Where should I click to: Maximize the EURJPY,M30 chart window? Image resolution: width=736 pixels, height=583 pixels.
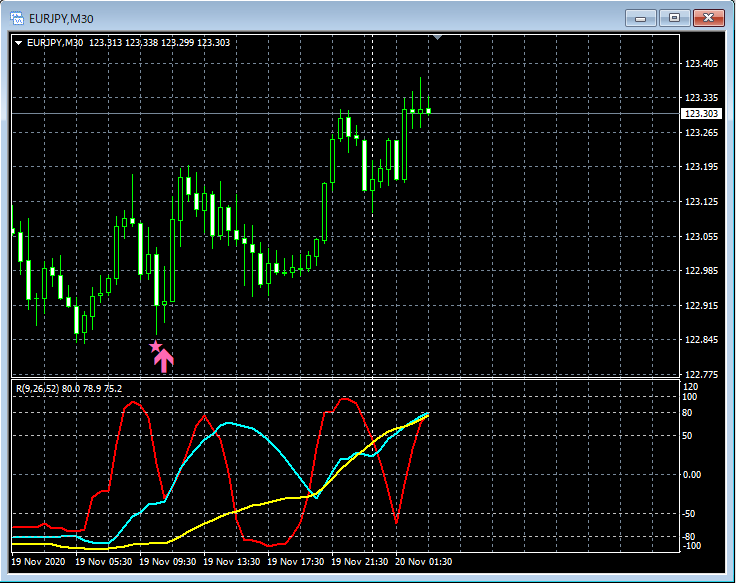674,17
